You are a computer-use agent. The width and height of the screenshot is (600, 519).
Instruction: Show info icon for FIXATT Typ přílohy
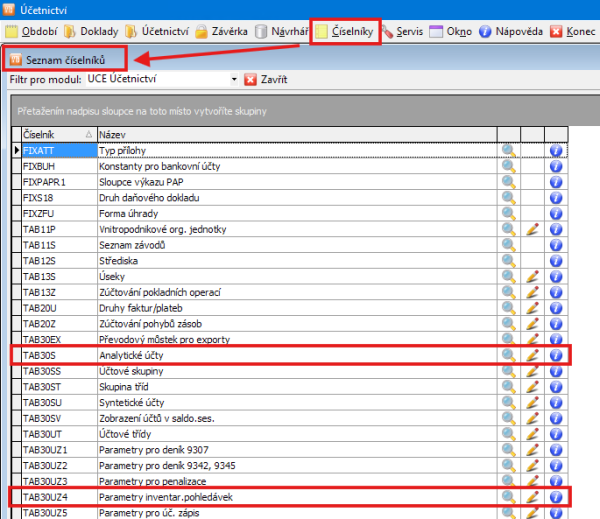pyautogui.click(x=557, y=150)
